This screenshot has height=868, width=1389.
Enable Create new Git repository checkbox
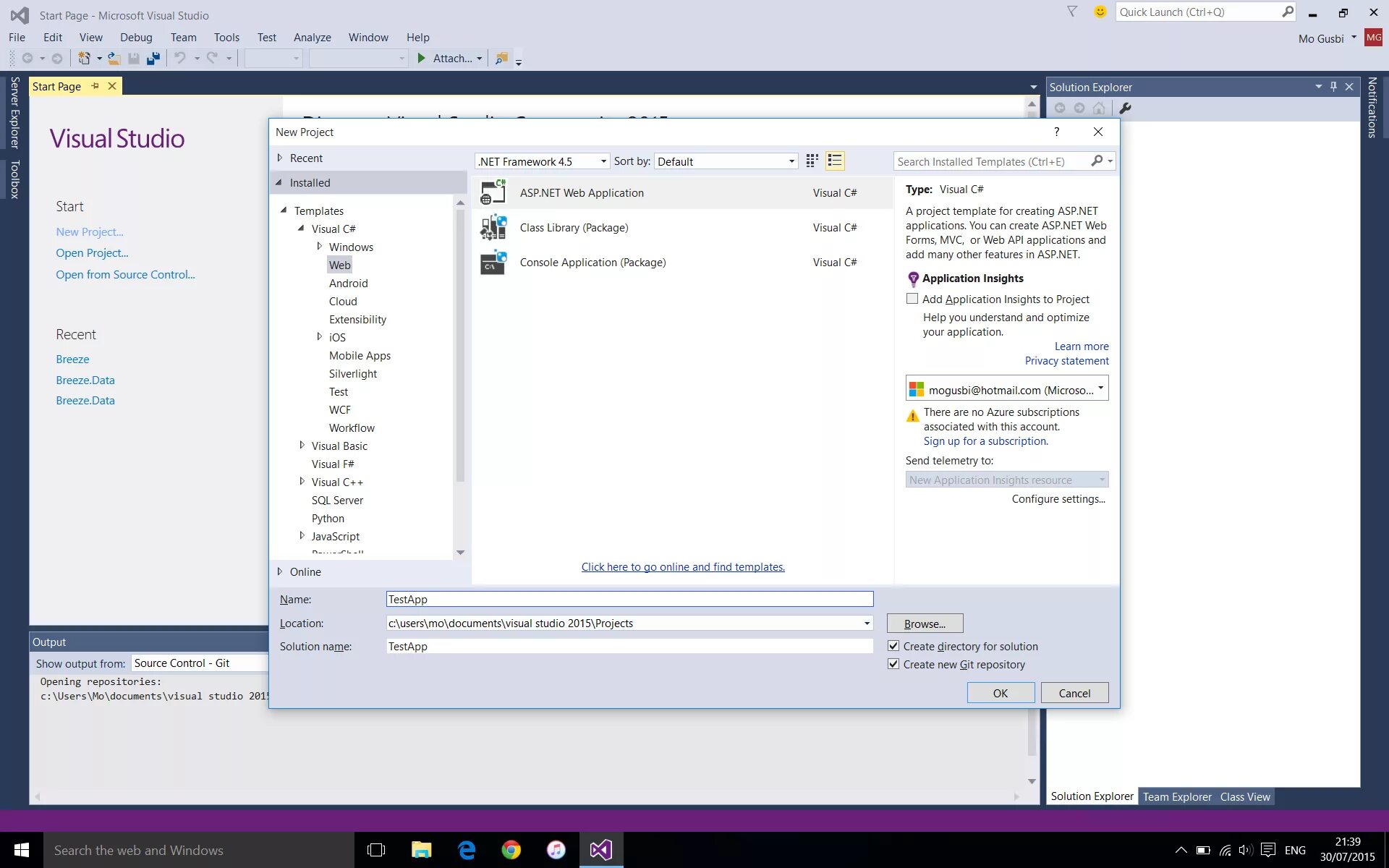(893, 663)
